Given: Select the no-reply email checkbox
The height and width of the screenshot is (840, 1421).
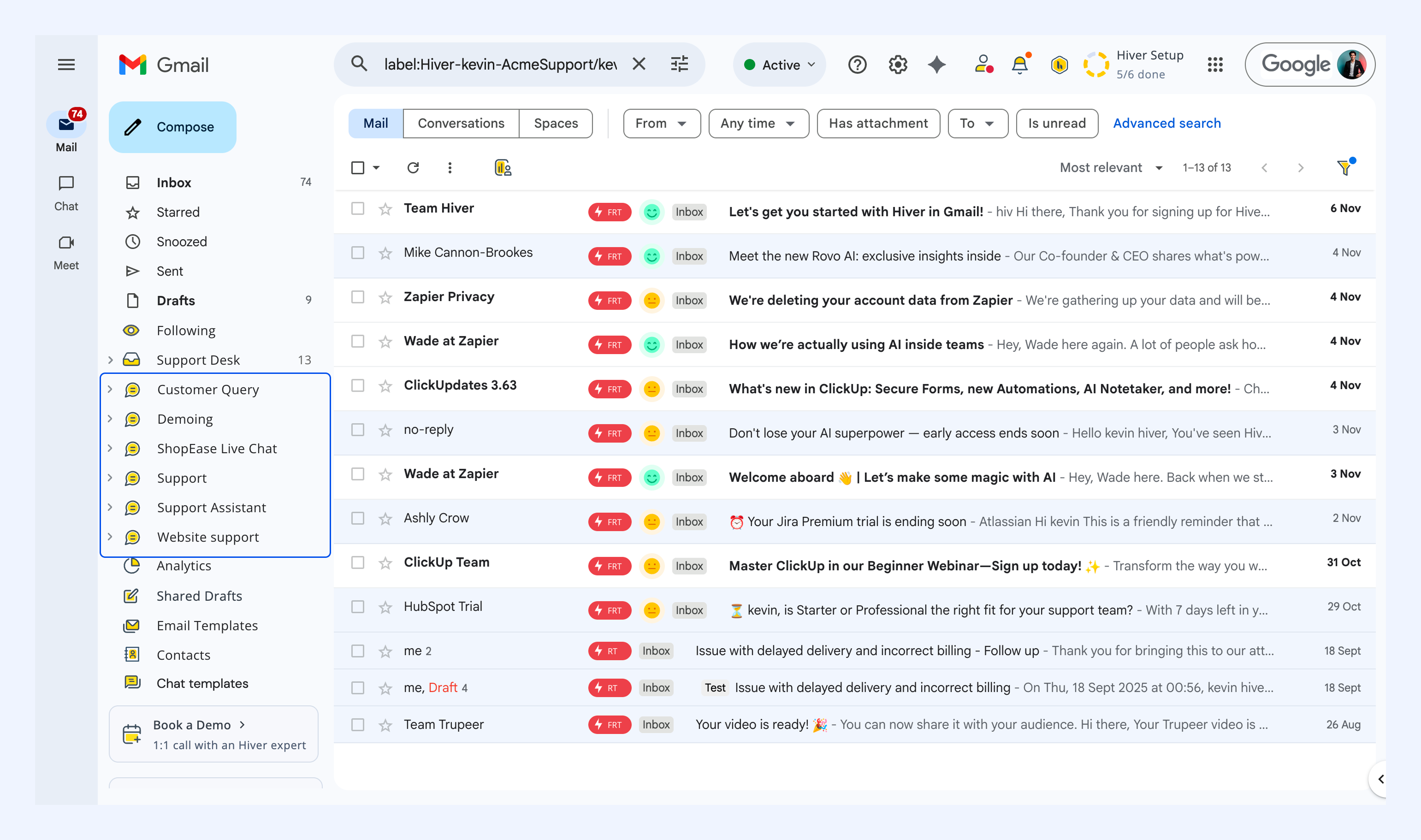Looking at the screenshot, I should pos(358,430).
